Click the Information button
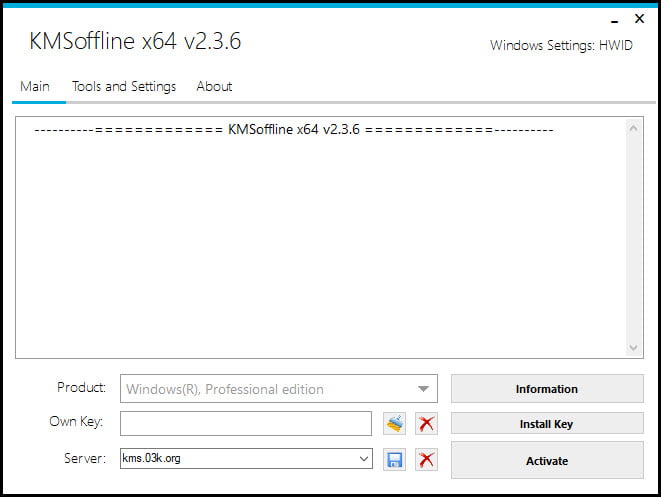The image size is (661, 497). pos(547,389)
